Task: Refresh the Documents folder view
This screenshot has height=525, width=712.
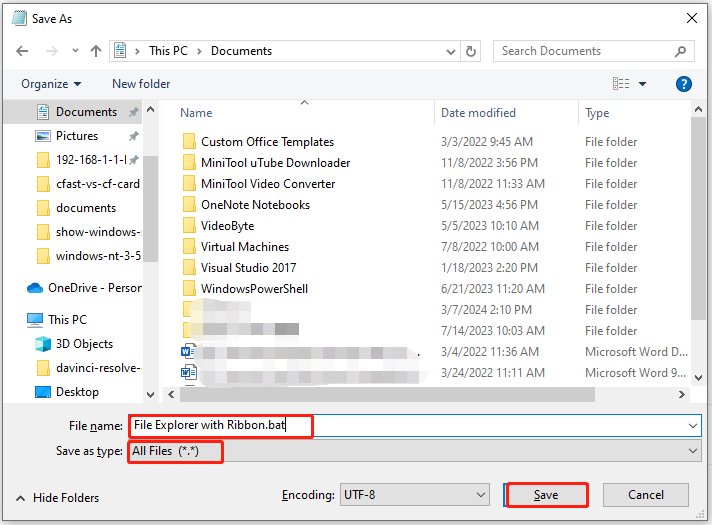Action: [x=471, y=51]
